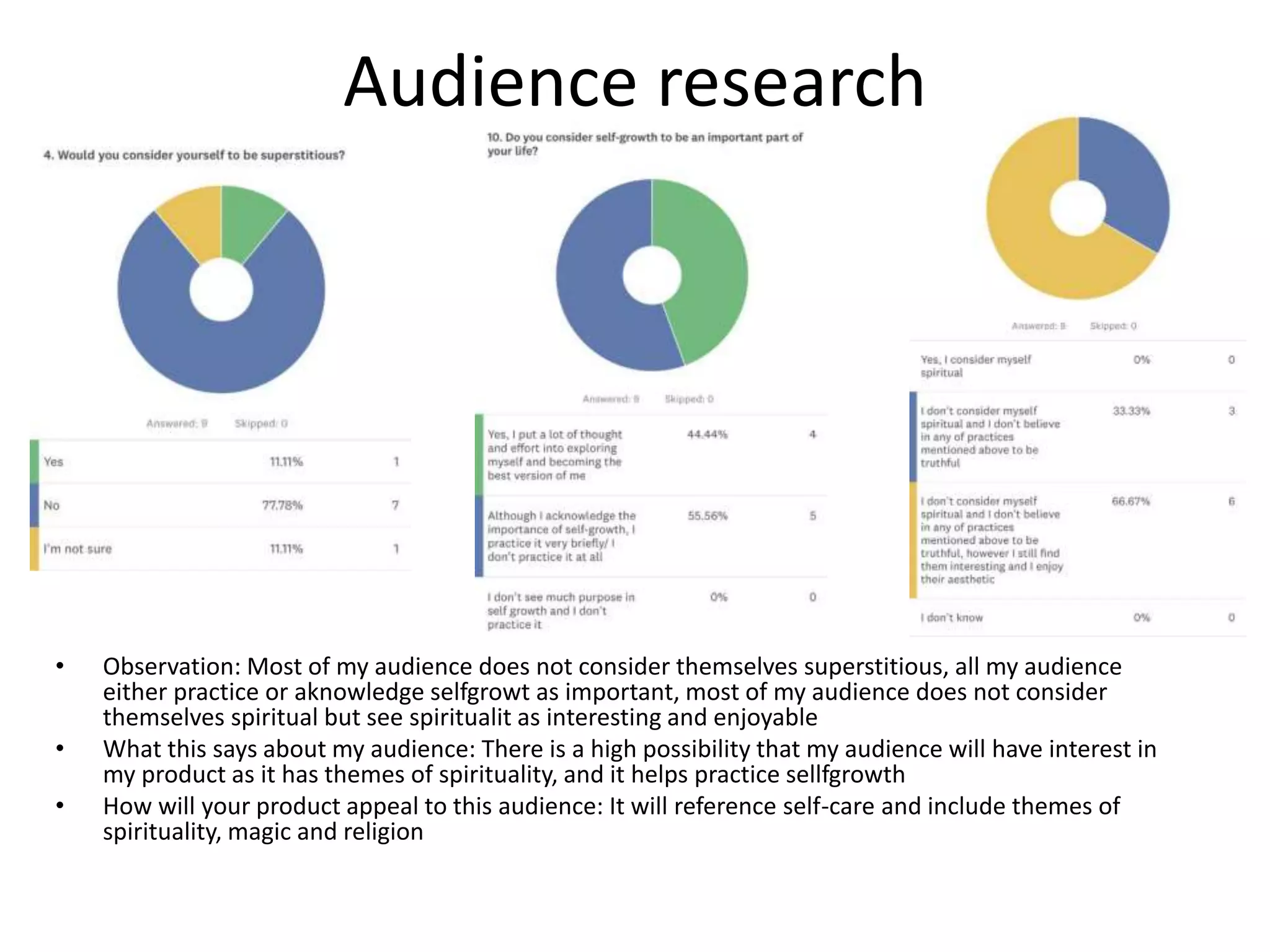Click the 77.78% value

click(x=282, y=505)
